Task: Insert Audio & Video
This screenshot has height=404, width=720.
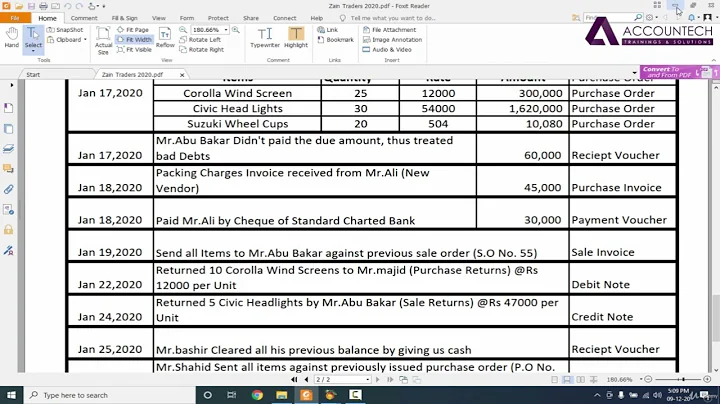Action: (x=387, y=50)
